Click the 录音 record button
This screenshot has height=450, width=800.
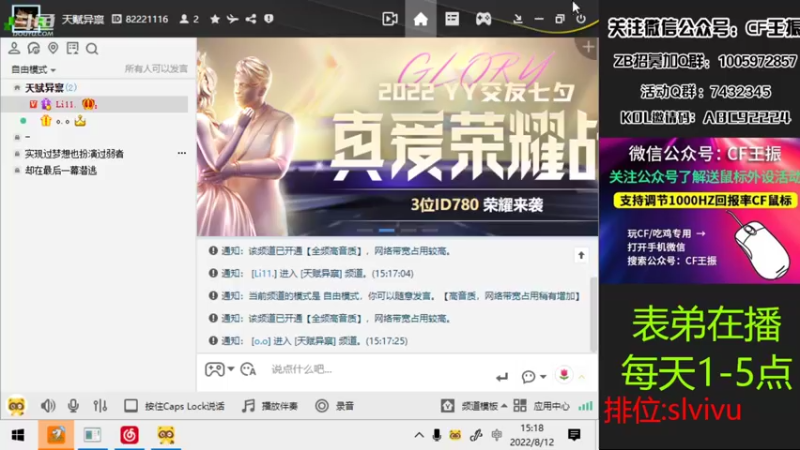coord(335,406)
